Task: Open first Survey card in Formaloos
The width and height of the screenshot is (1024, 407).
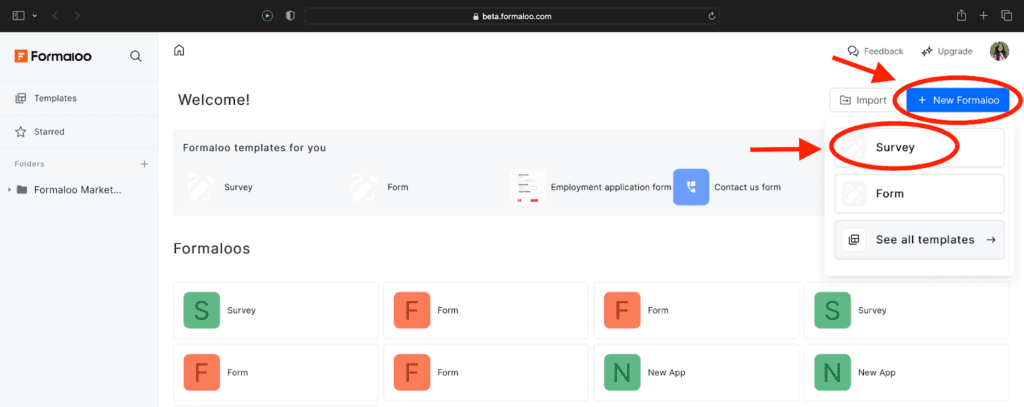Action: pyautogui.click(x=276, y=310)
